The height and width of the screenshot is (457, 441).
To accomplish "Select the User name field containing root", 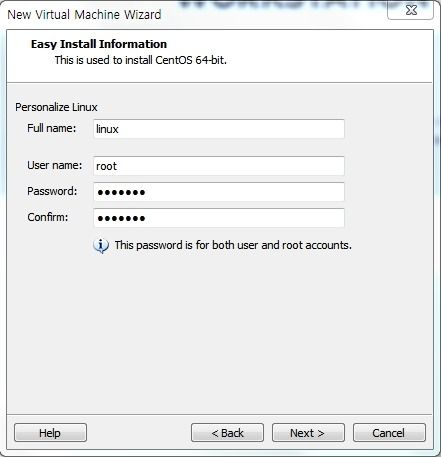I will click(219, 166).
